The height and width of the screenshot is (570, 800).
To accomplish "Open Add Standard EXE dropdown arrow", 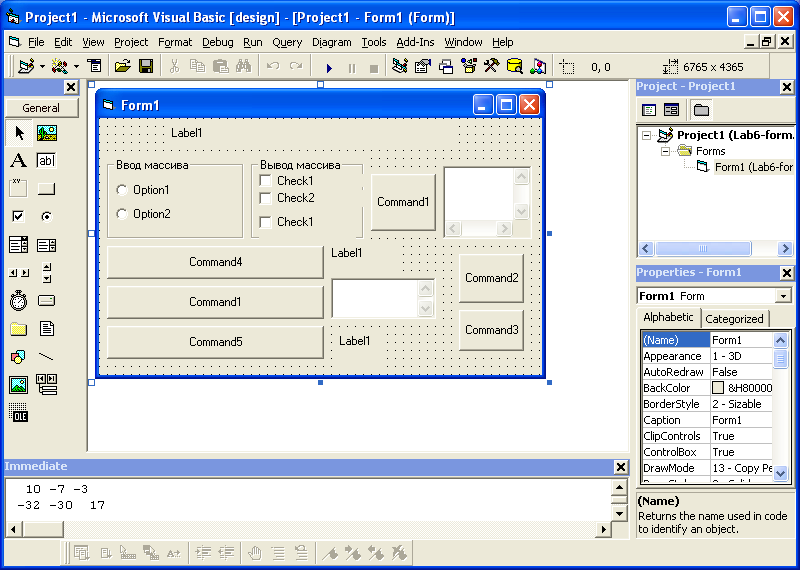I will coord(42,66).
